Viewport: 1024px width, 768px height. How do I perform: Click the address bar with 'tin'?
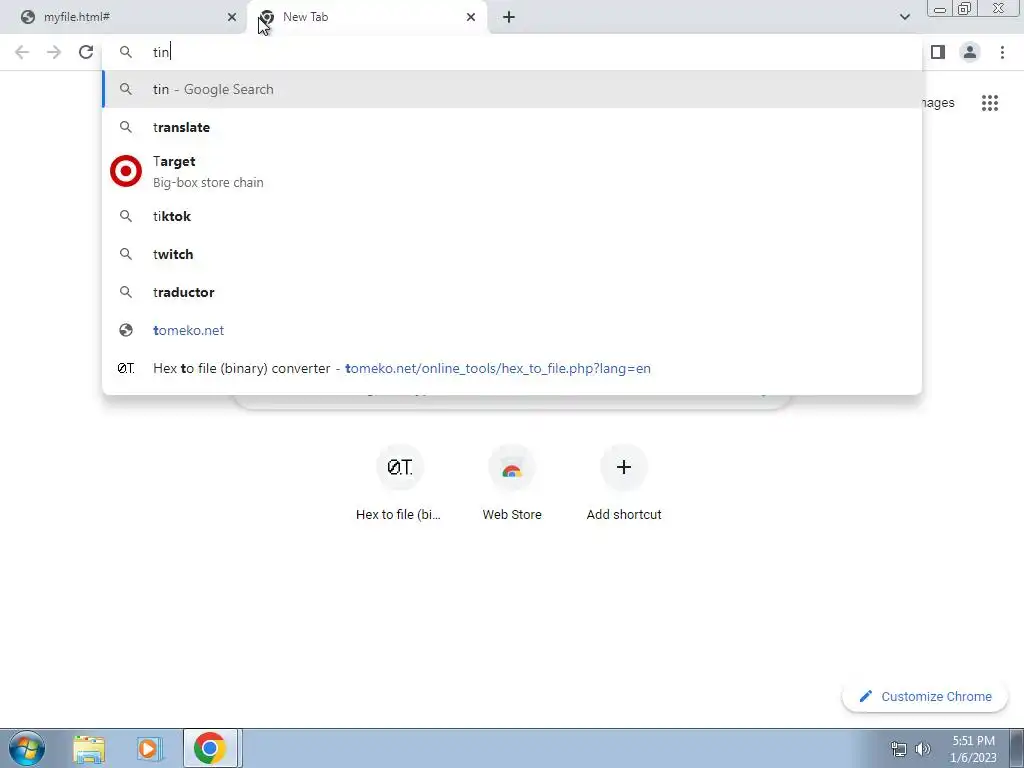coord(512,52)
